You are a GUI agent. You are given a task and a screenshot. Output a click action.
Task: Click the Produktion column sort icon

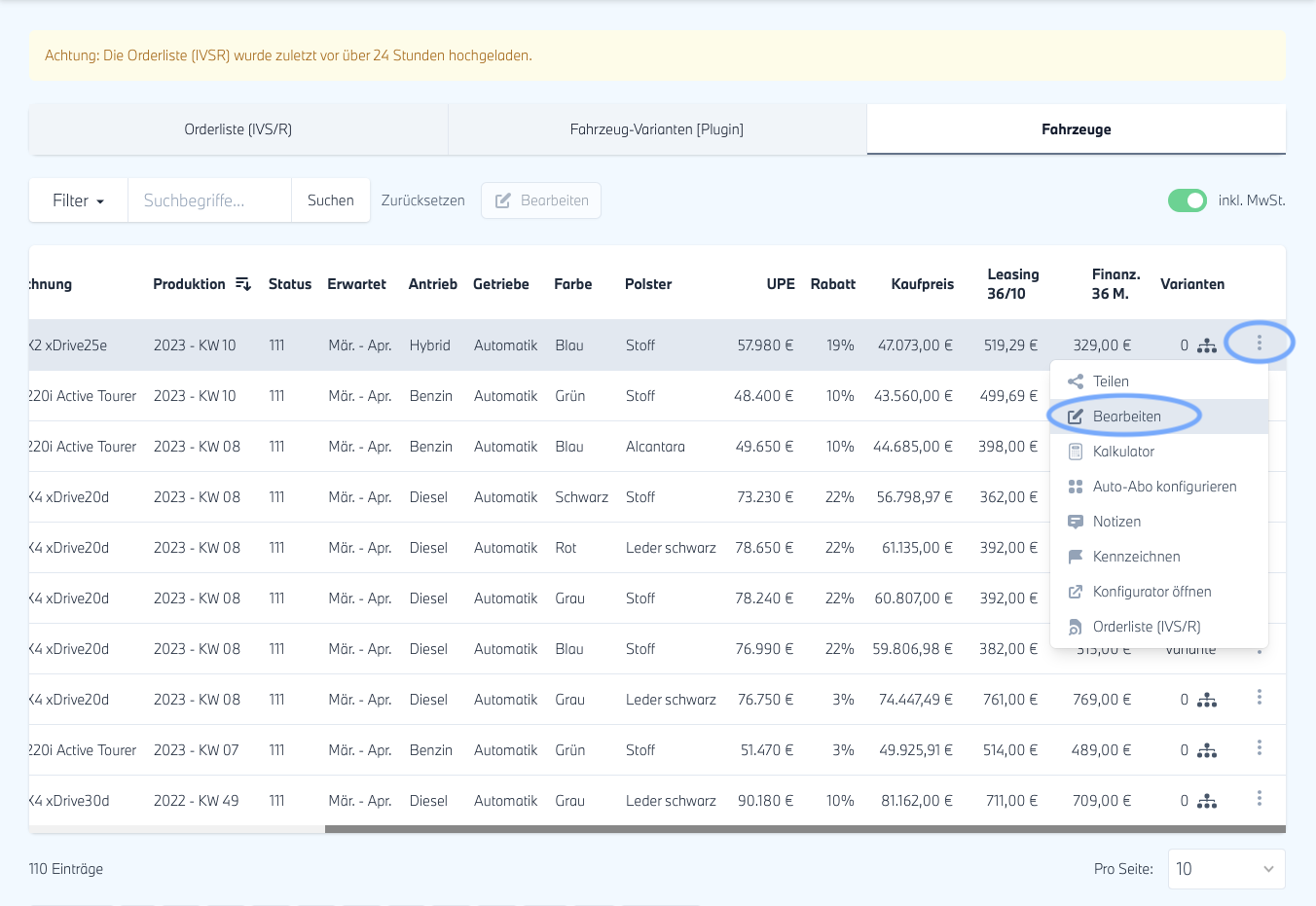[243, 284]
